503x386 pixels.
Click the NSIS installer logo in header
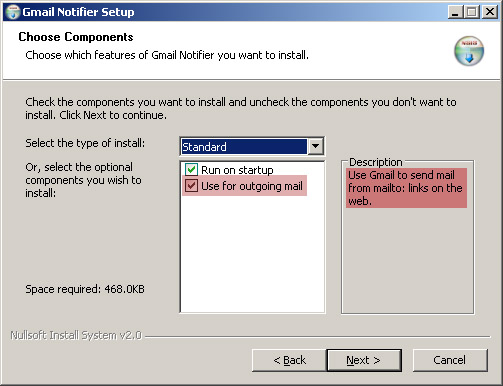click(469, 51)
